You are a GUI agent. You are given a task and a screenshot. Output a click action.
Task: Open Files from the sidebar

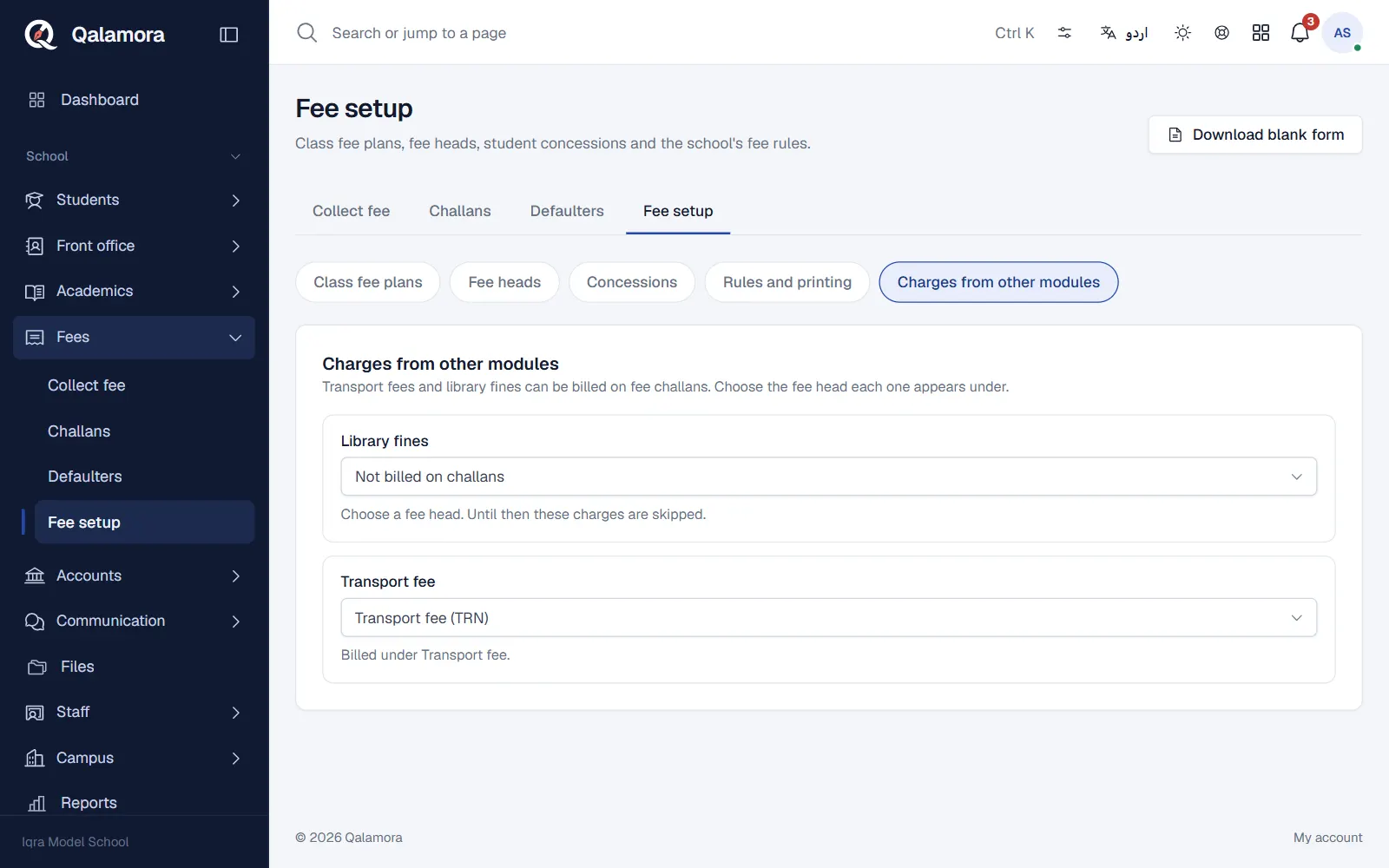tap(135, 667)
